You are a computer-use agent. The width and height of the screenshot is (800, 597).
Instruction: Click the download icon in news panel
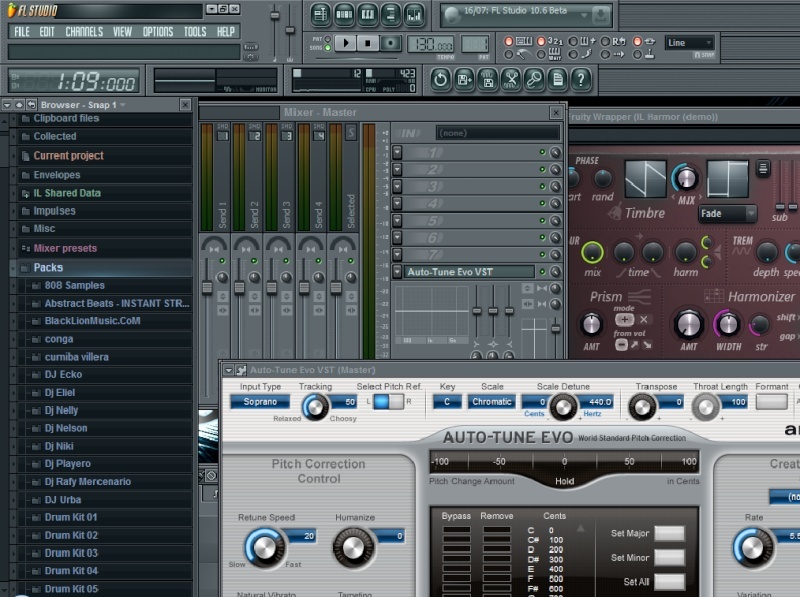click(x=601, y=16)
